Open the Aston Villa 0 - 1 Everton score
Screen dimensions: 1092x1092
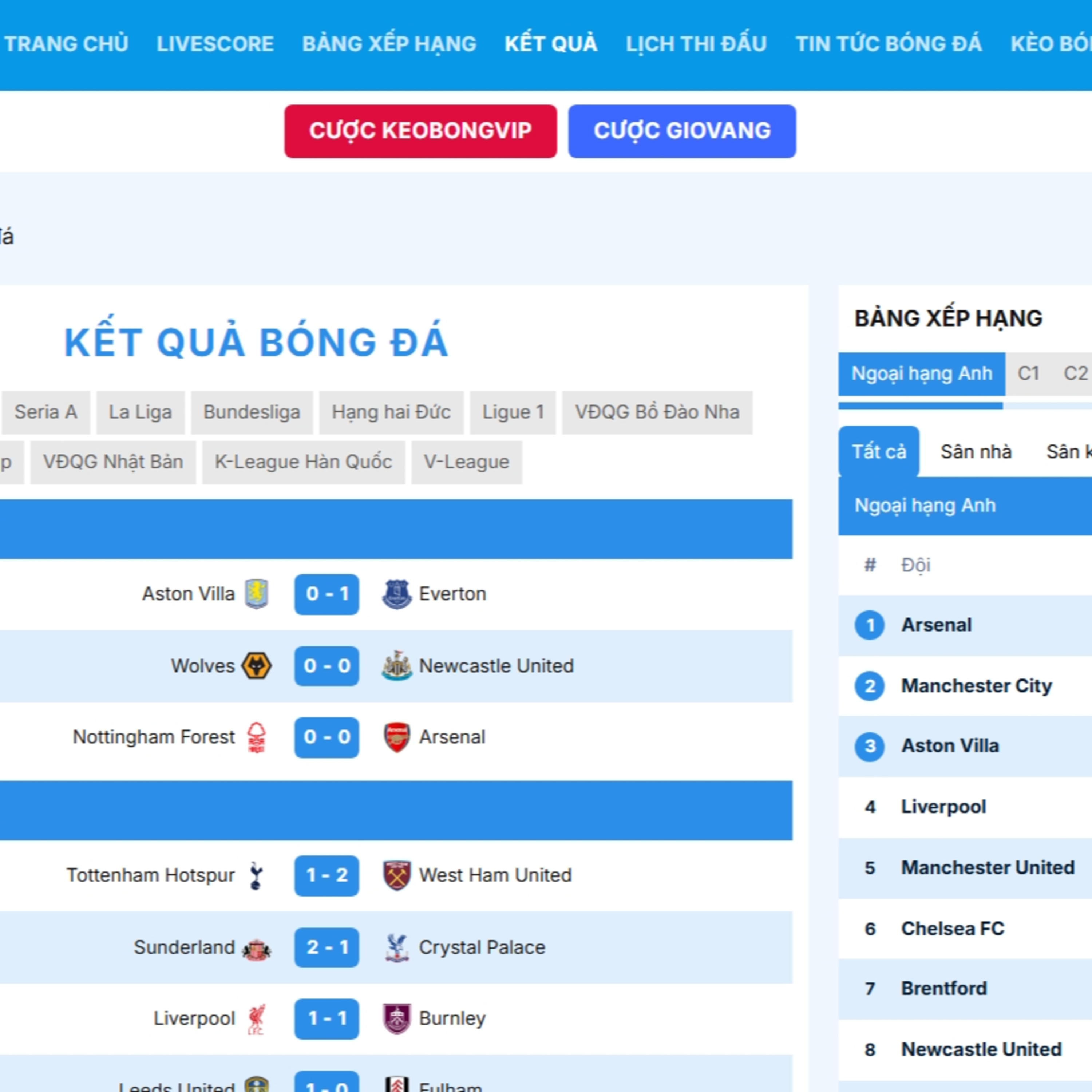click(327, 594)
